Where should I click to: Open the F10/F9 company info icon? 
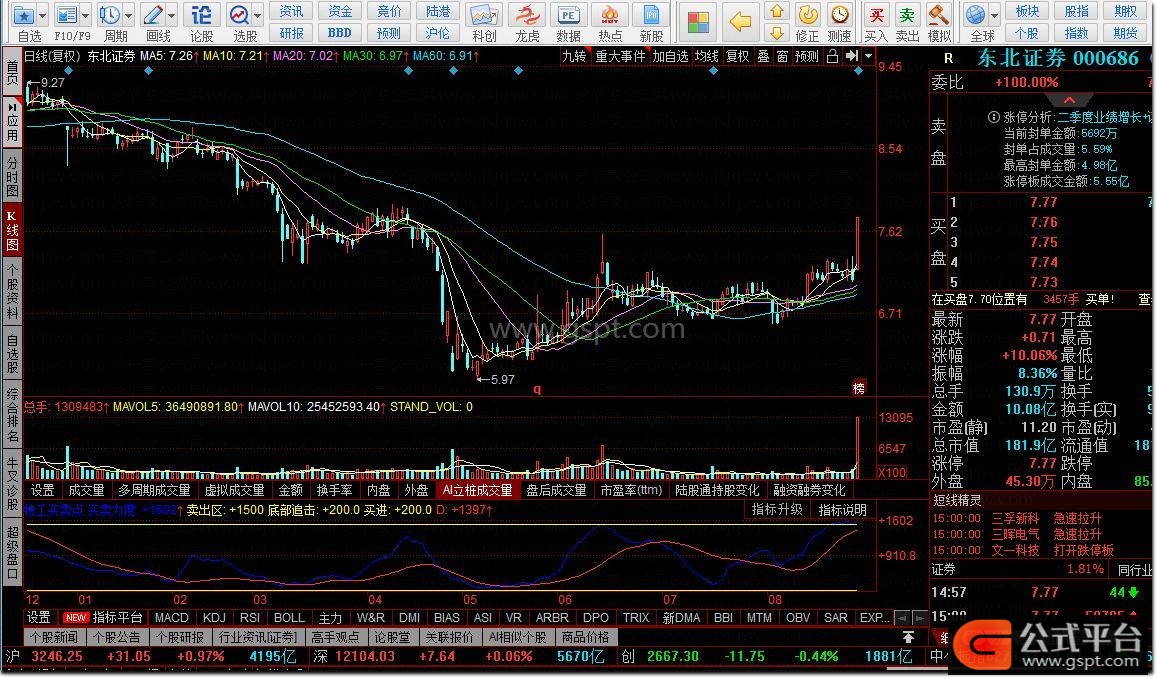[x=66, y=15]
